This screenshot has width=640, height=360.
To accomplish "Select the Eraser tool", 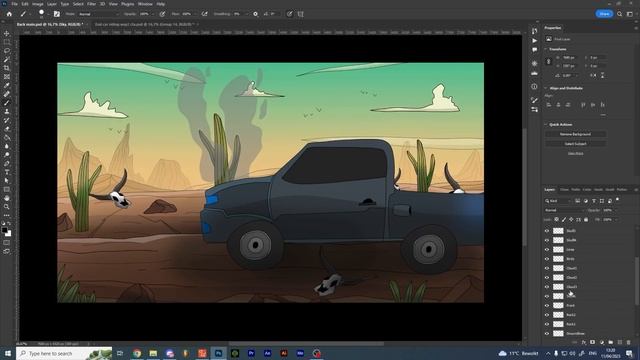I will click(x=7, y=129).
